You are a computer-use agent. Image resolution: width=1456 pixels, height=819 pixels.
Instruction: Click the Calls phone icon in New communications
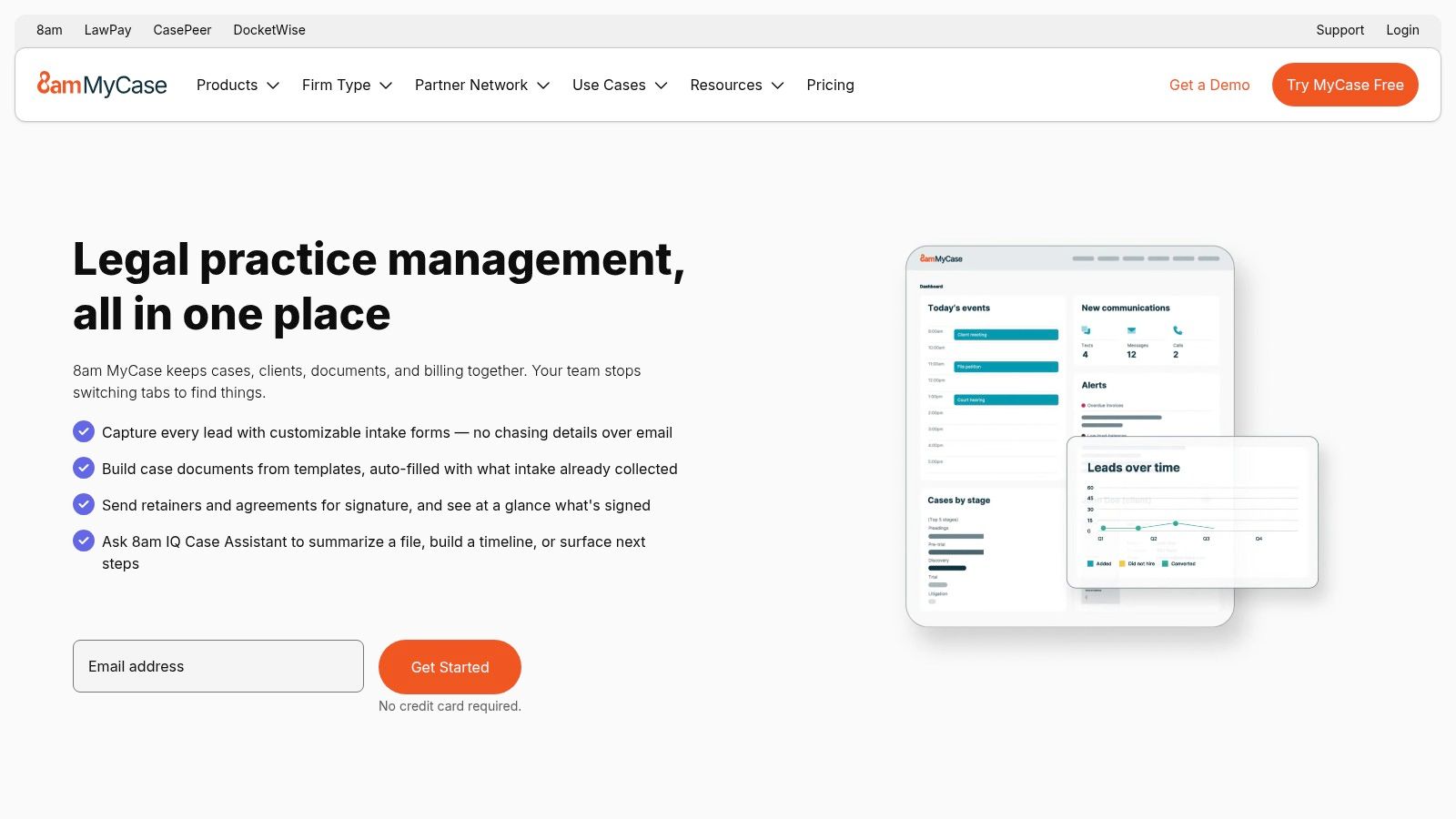point(1178,330)
